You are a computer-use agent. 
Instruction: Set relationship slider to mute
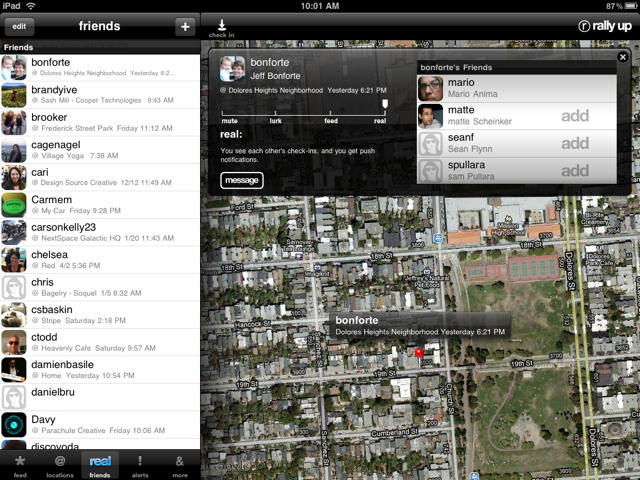pos(229,111)
